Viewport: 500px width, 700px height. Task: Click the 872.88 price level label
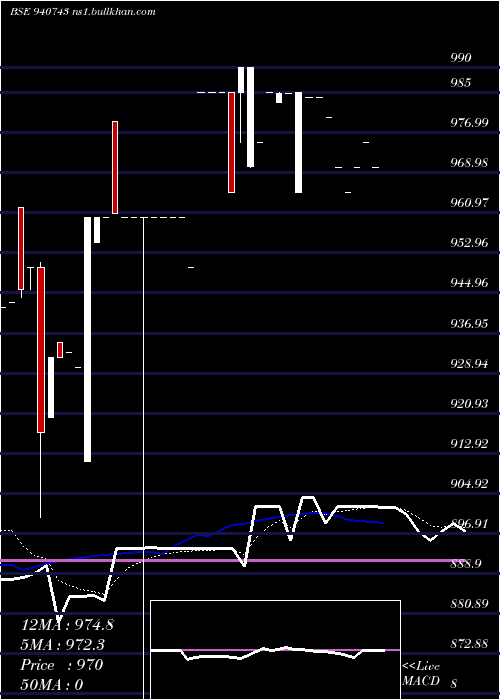tap(469, 645)
